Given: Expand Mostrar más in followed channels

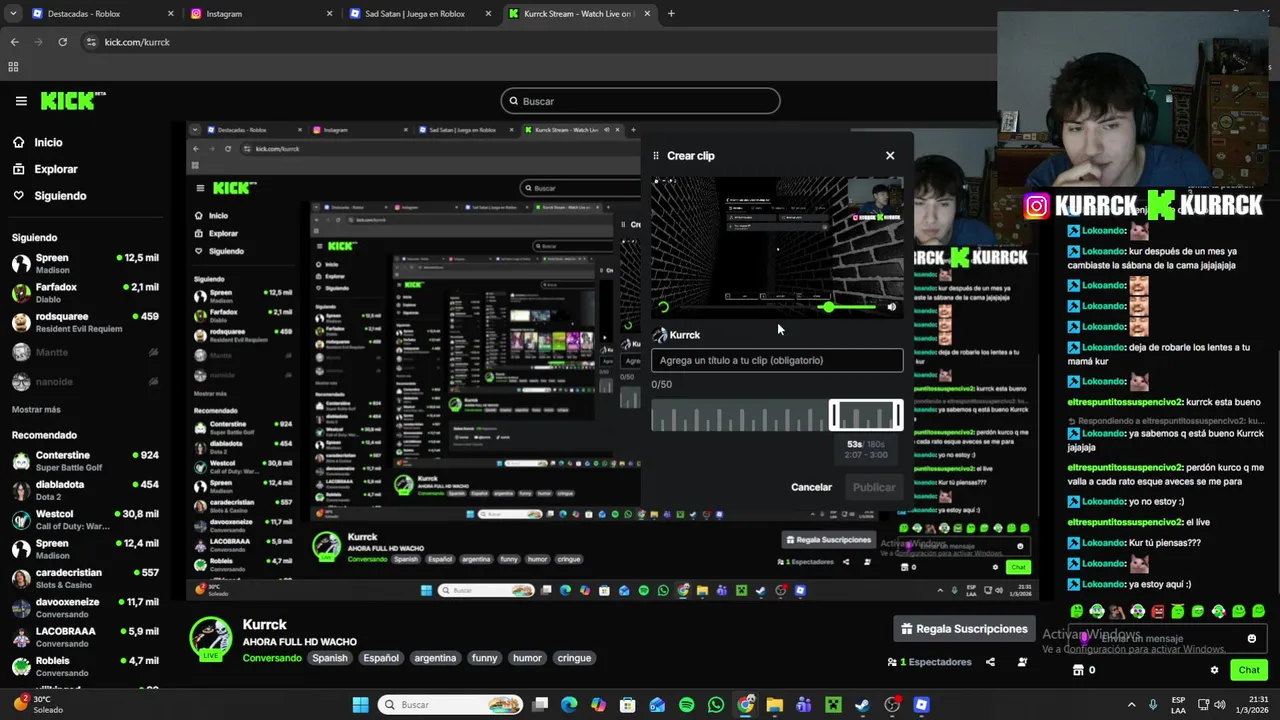Looking at the screenshot, I should click(x=36, y=409).
